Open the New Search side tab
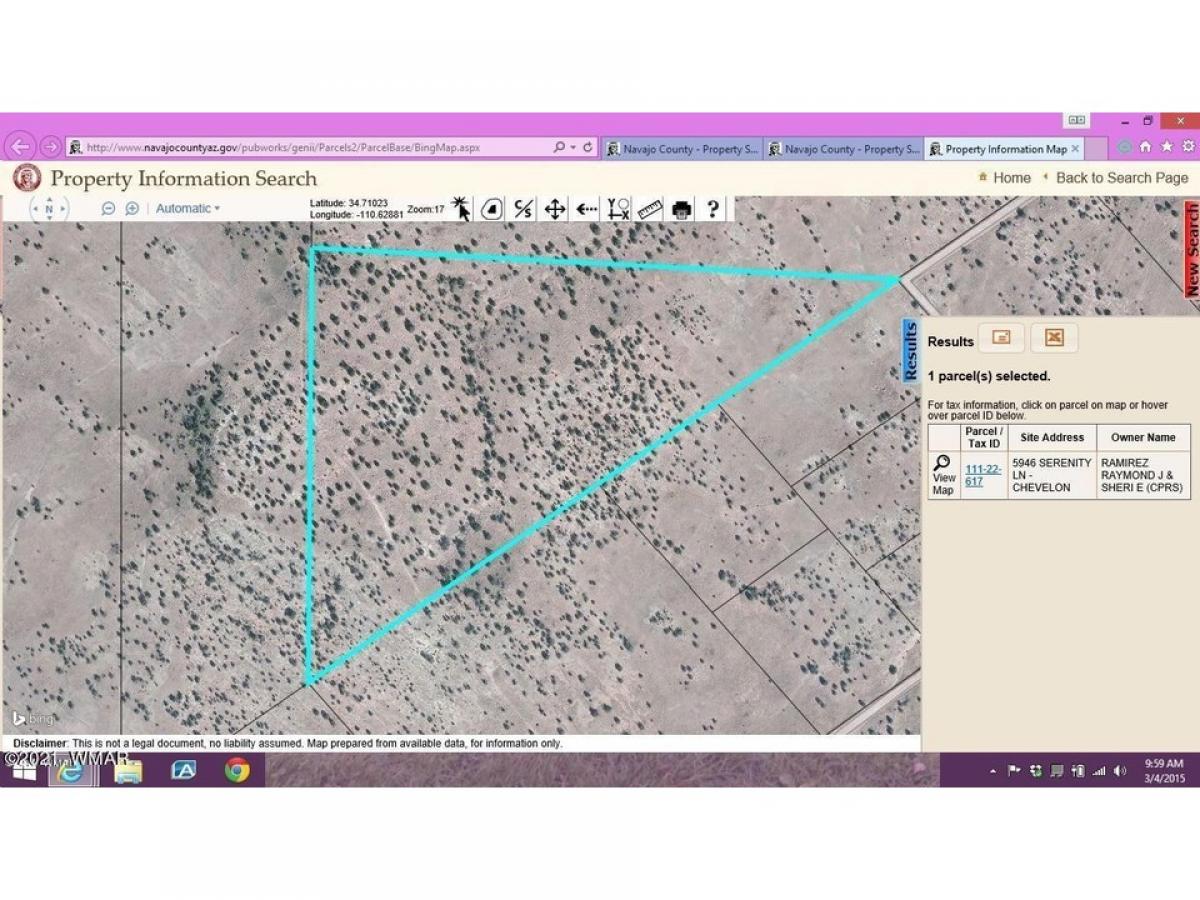 1191,250
